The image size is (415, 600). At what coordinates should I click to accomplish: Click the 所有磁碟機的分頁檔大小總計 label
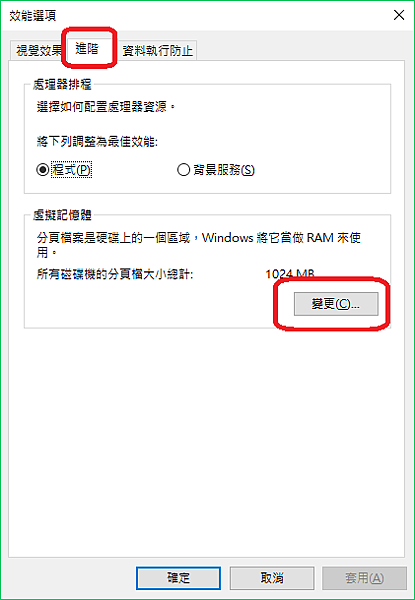(115, 274)
